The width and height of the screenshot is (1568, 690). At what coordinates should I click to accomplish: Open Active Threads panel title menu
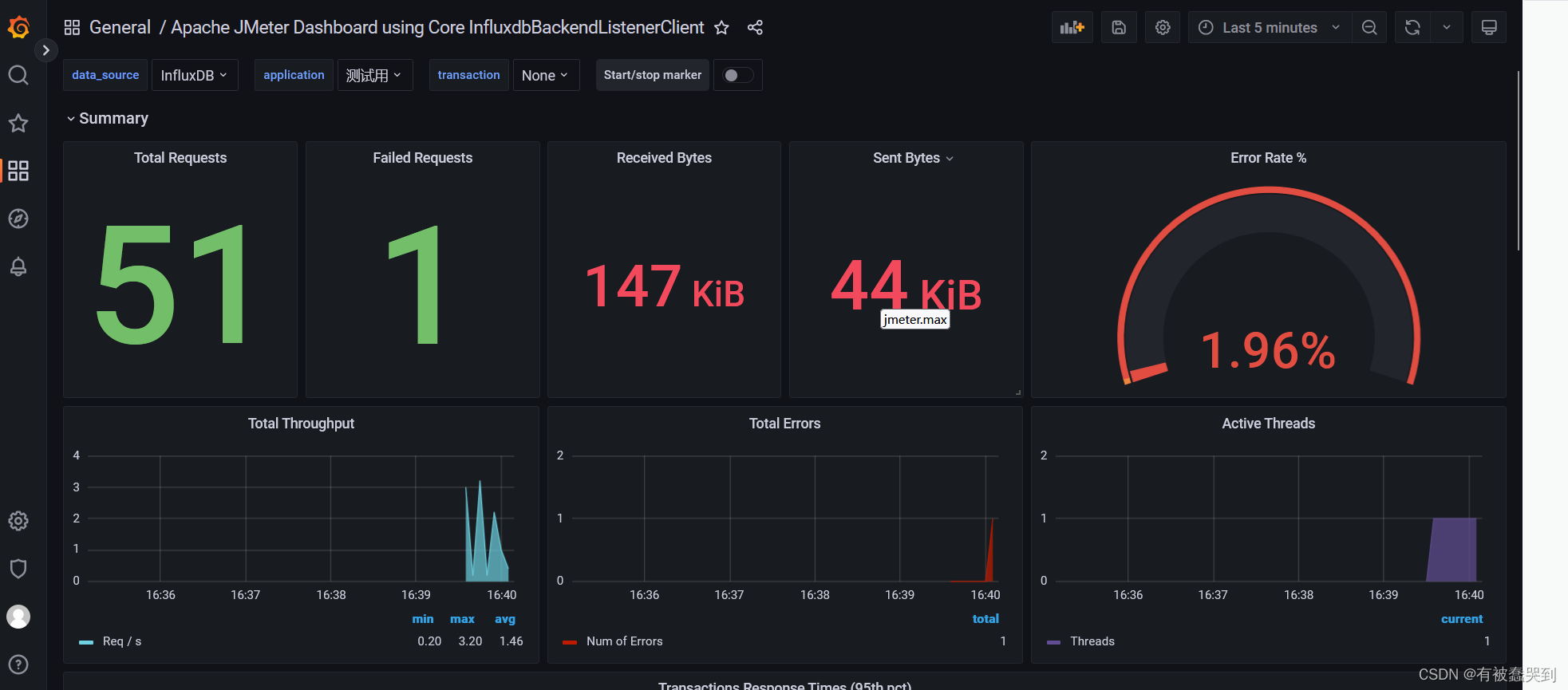[1268, 424]
